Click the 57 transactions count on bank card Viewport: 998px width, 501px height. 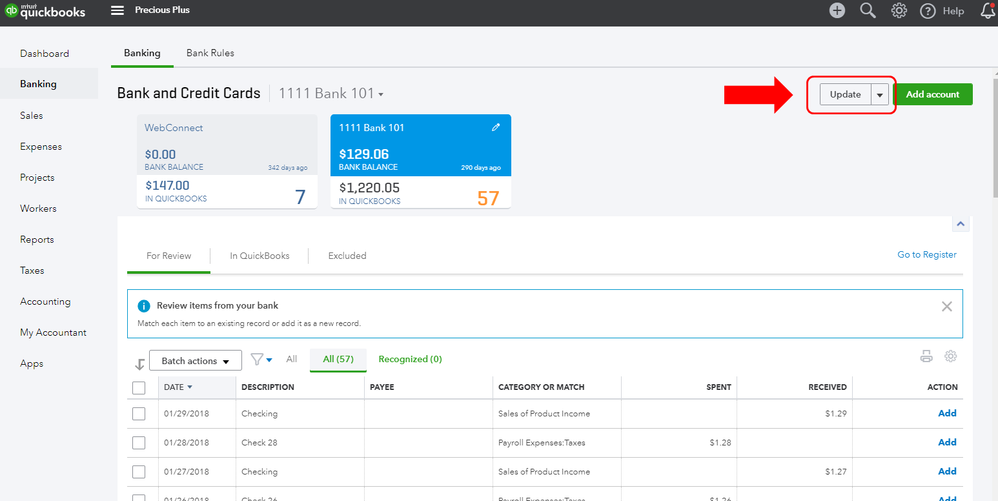[488, 198]
